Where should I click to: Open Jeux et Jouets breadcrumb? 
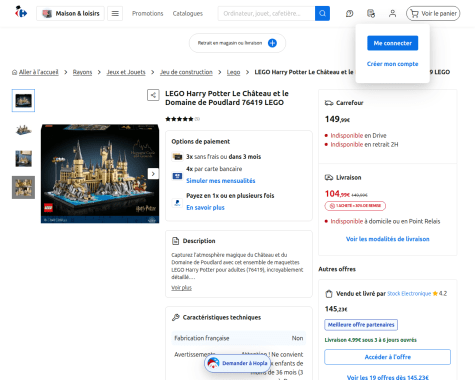(126, 72)
